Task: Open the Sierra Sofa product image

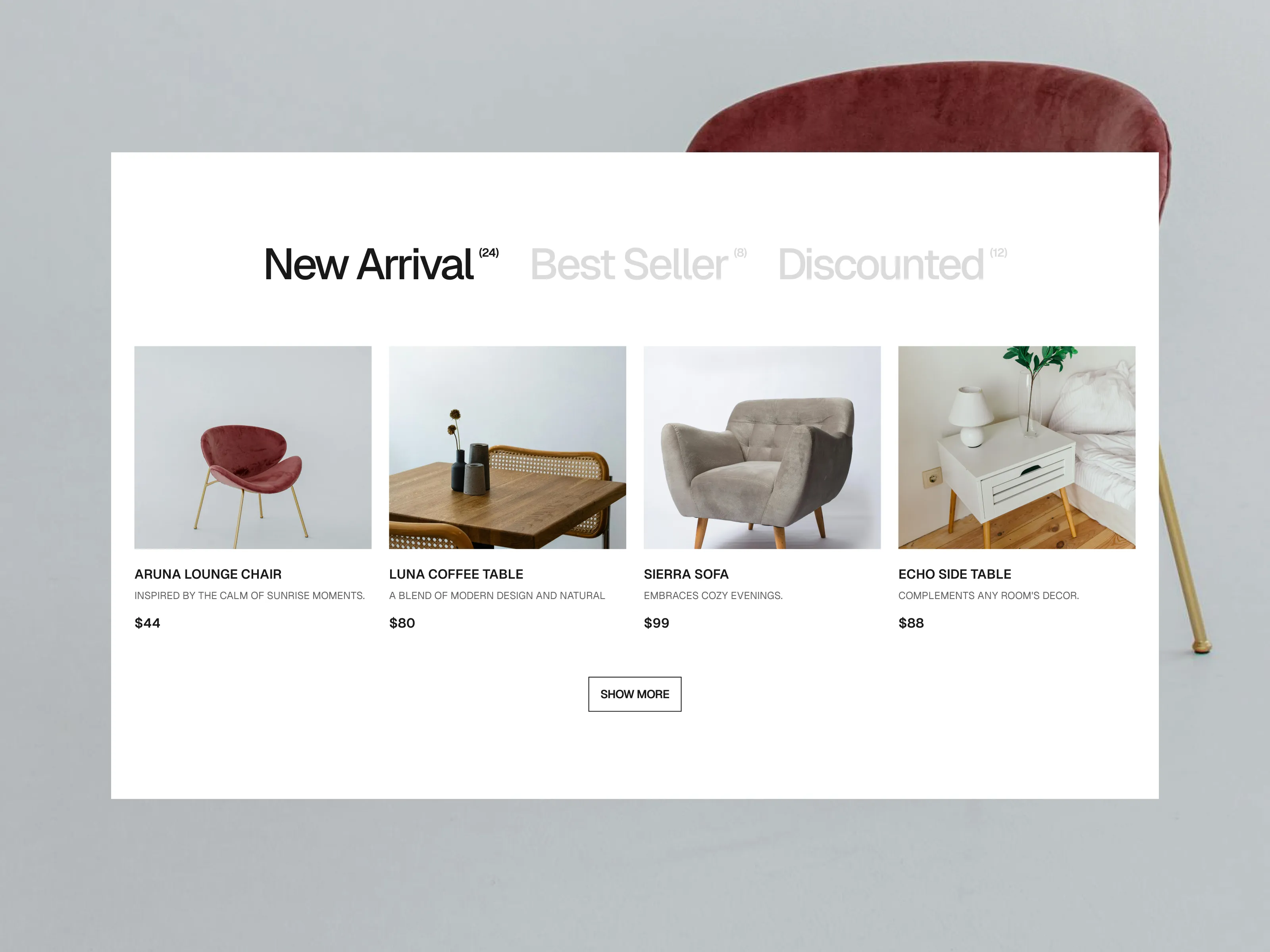Action: (x=762, y=447)
